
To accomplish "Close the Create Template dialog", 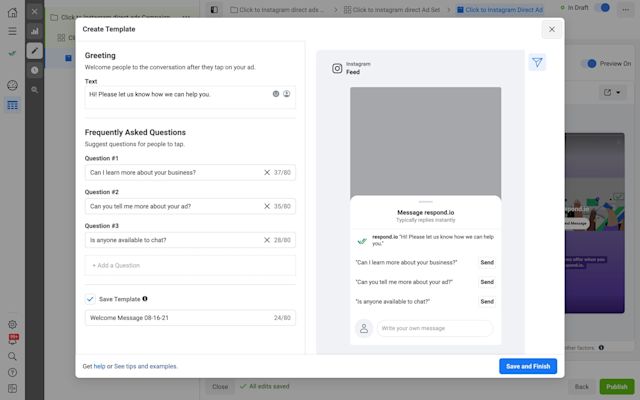I will (x=552, y=29).
